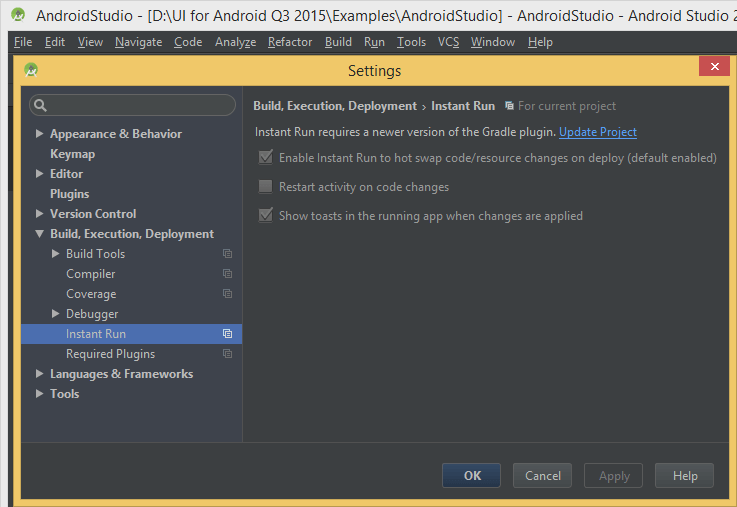Open the Code menu
The height and width of the screenshot is (507, 737).
pos(188,42)
